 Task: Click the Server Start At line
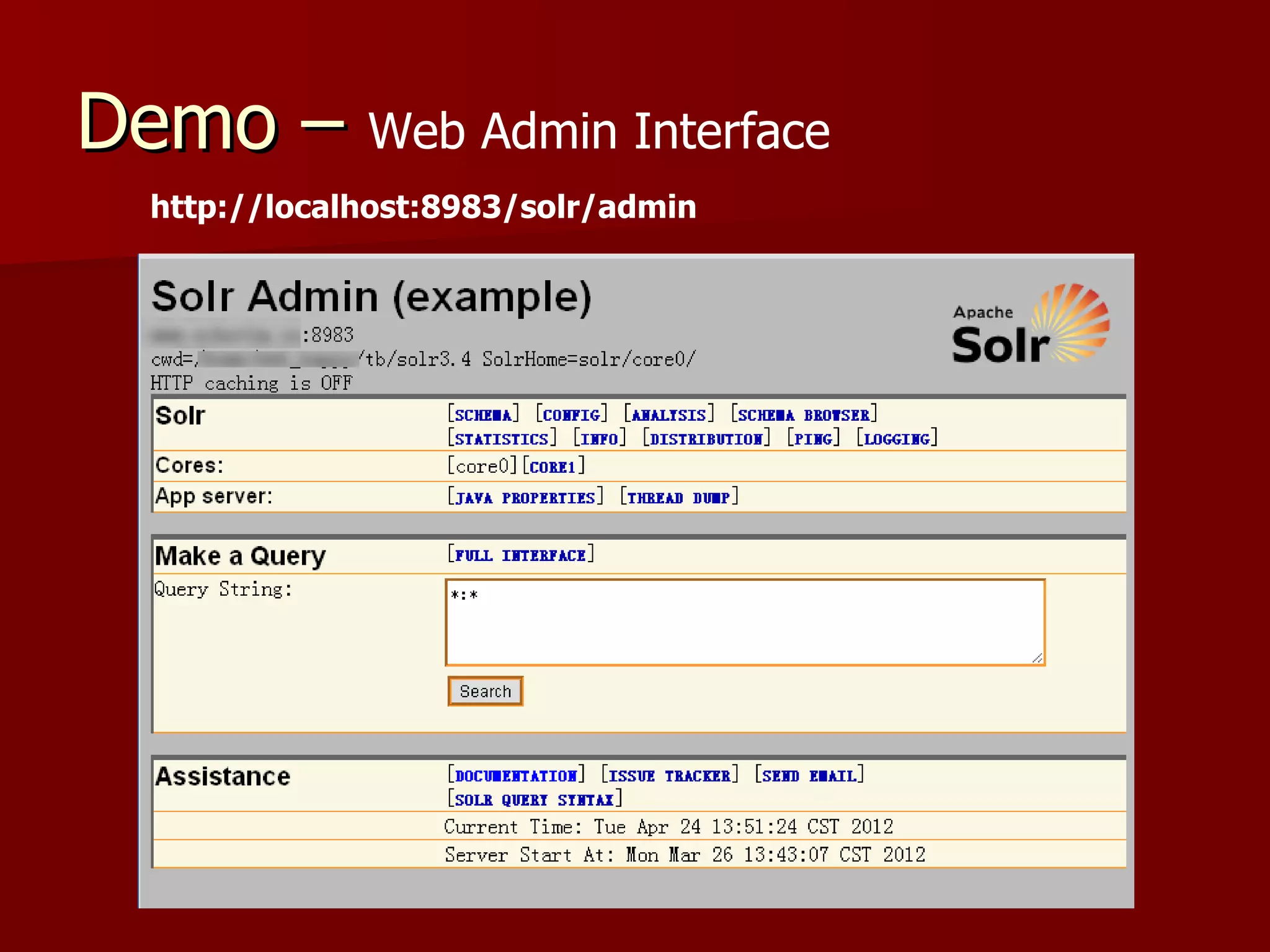[x=685, y=855]
